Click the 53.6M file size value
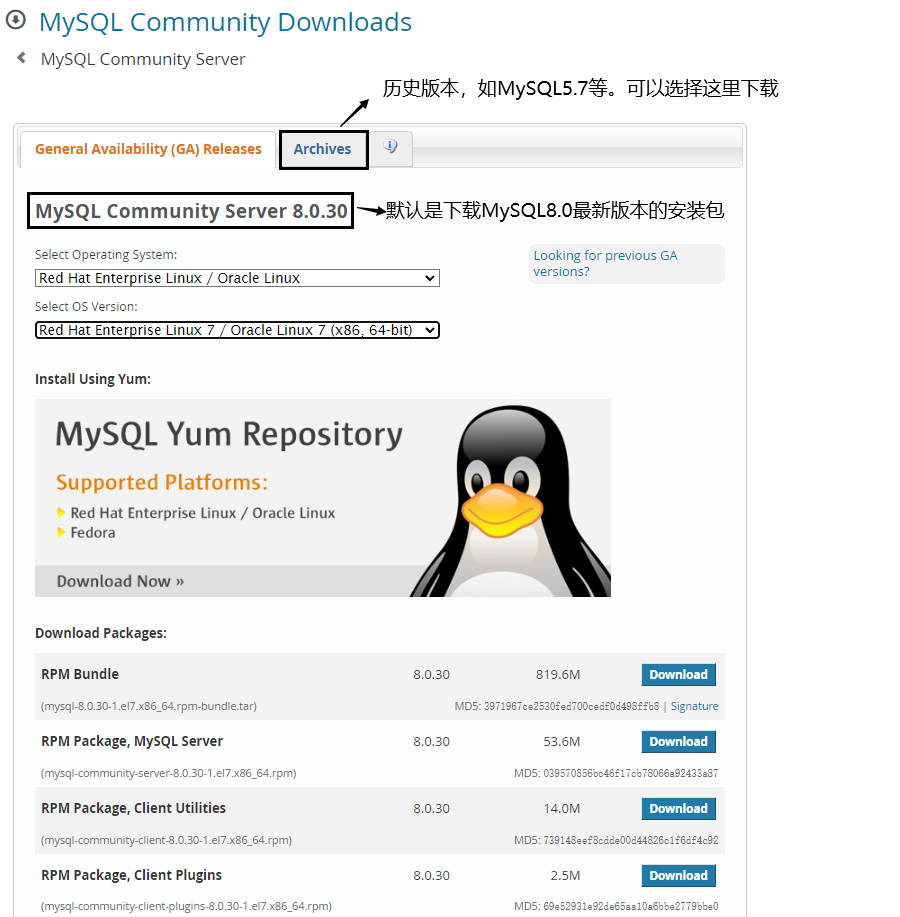Screen dimensions: 900x917 coord(561,742)
